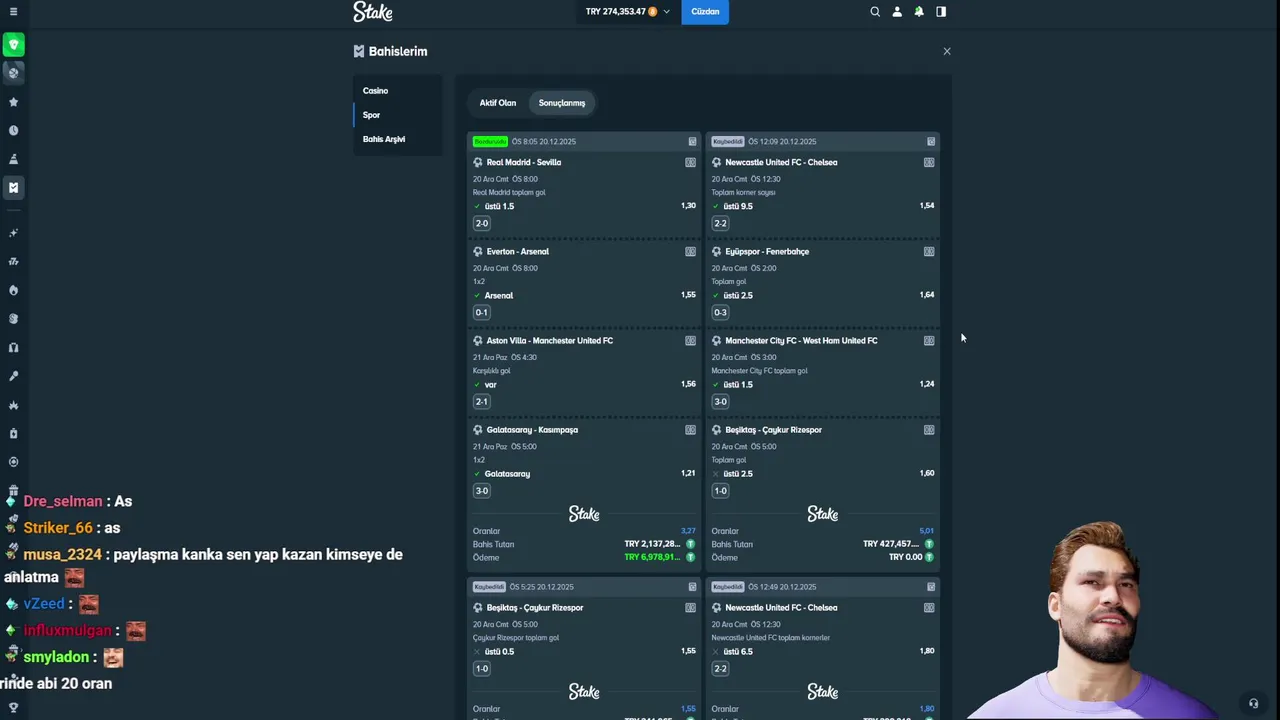
Task: Click vZeed username in chat overlay
Action: tap(44, 604)
